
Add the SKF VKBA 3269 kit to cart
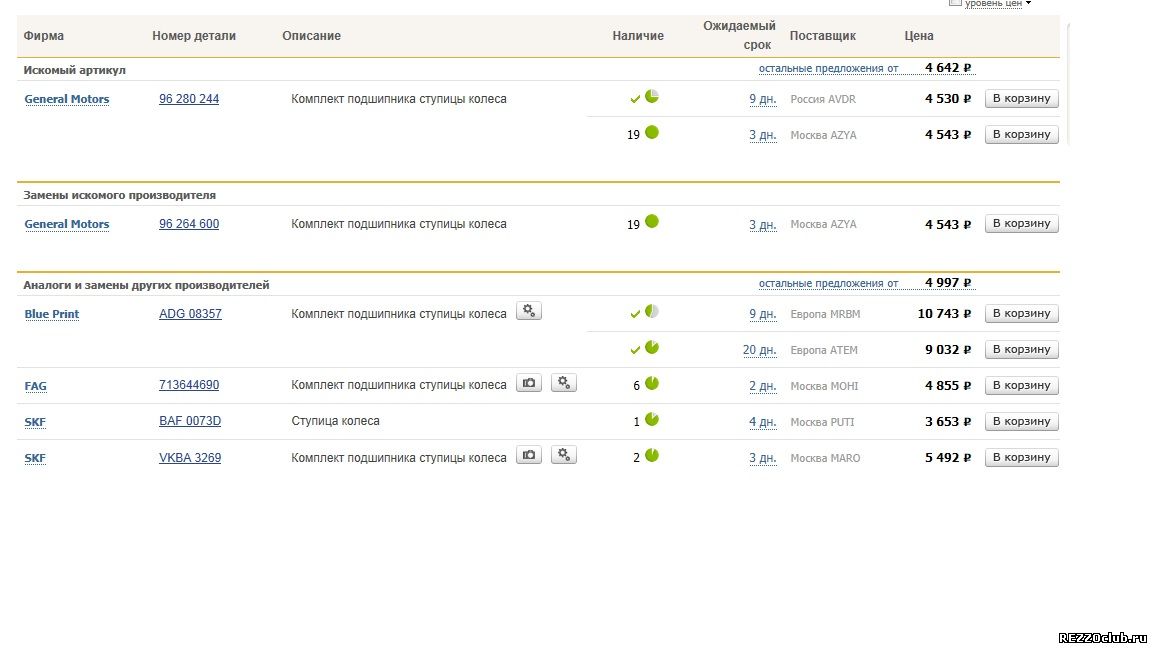pyautogui.click(x=1021, y=458)
